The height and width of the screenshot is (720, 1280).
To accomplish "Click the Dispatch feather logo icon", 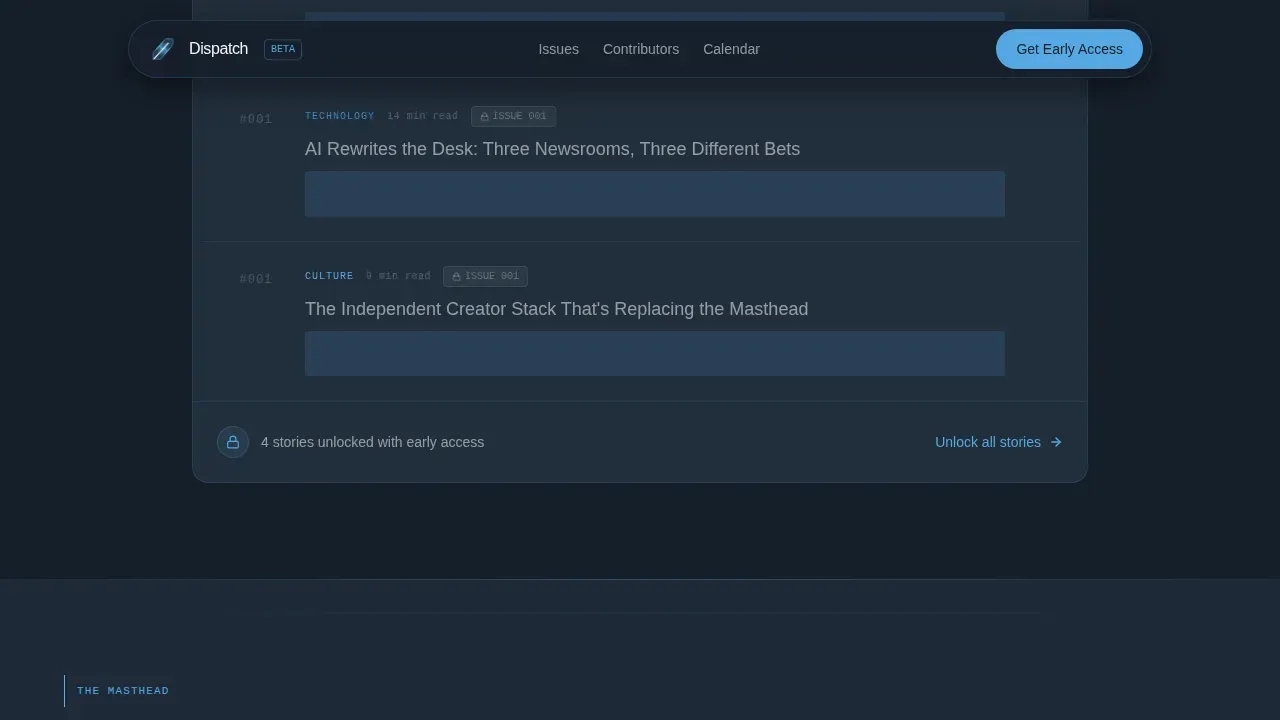I will pos(163,49).
